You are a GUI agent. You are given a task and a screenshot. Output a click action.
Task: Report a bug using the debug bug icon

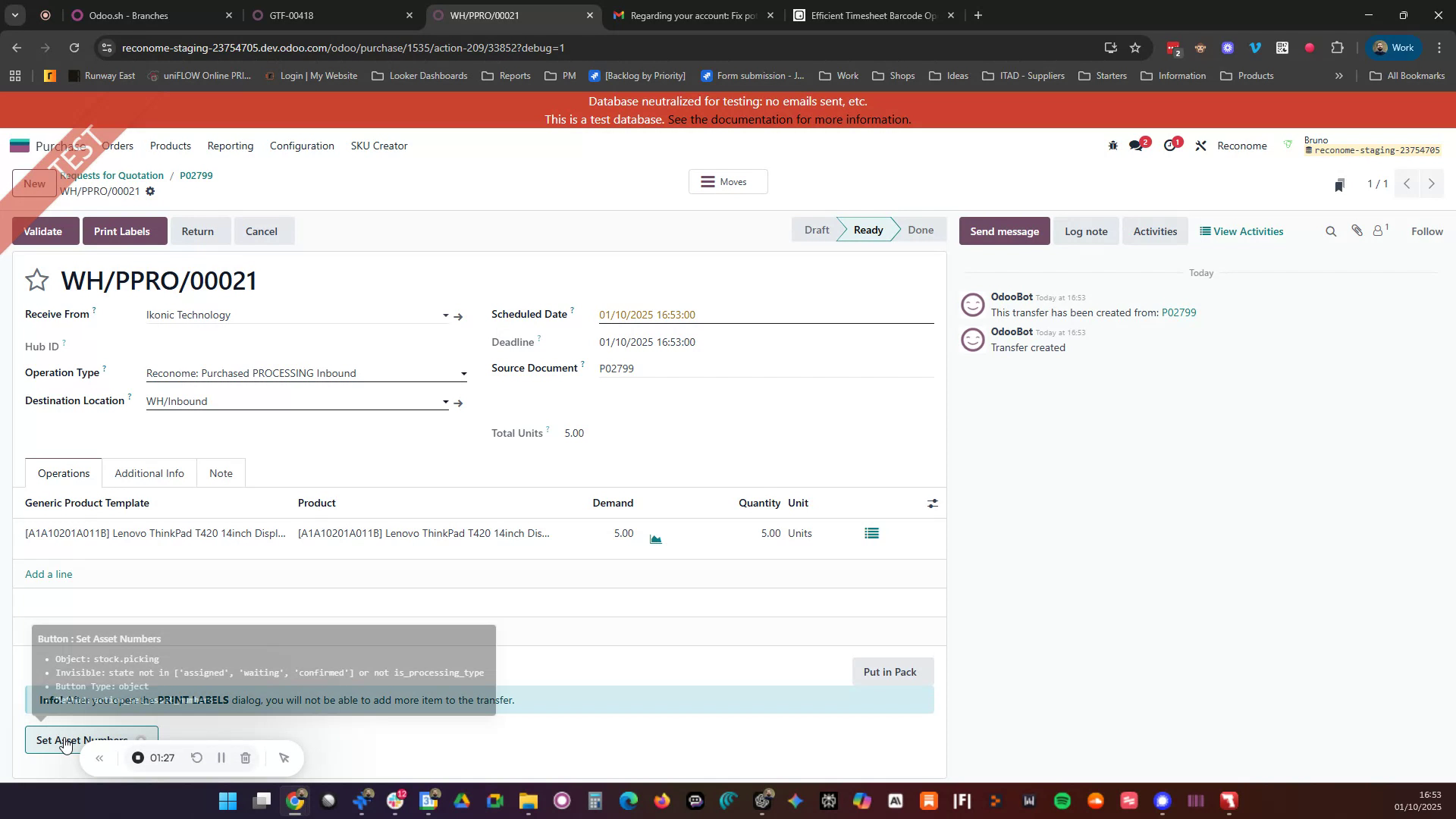1112,145
